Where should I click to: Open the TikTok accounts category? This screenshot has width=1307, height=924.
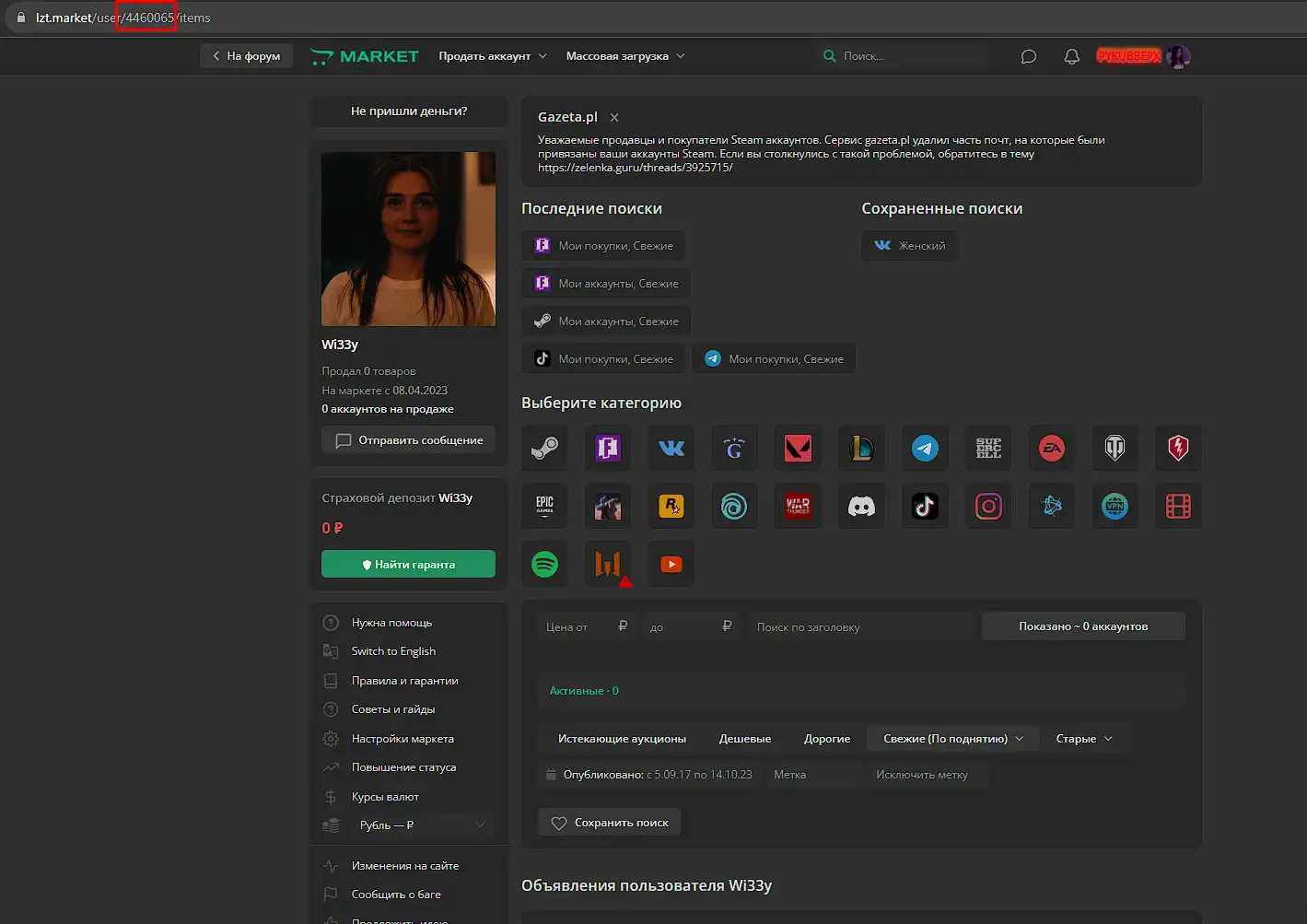(x=925, y=506)
